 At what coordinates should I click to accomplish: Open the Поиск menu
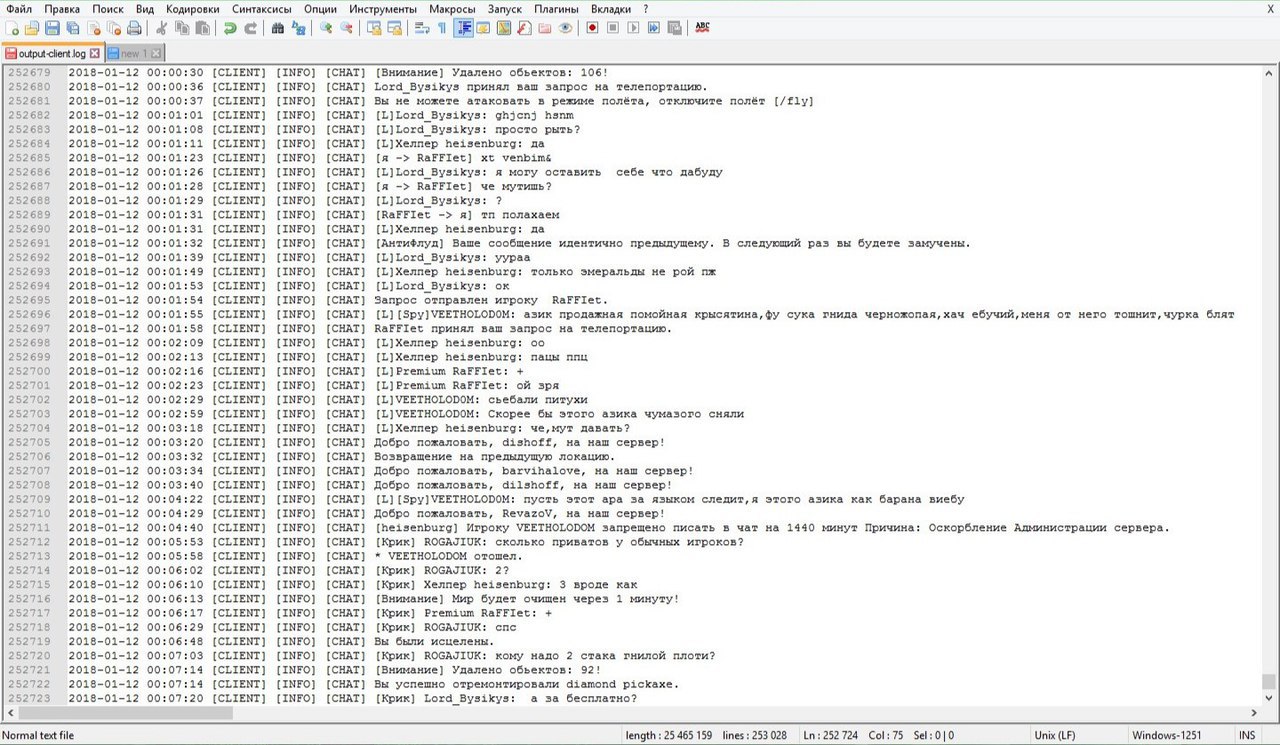108,8
